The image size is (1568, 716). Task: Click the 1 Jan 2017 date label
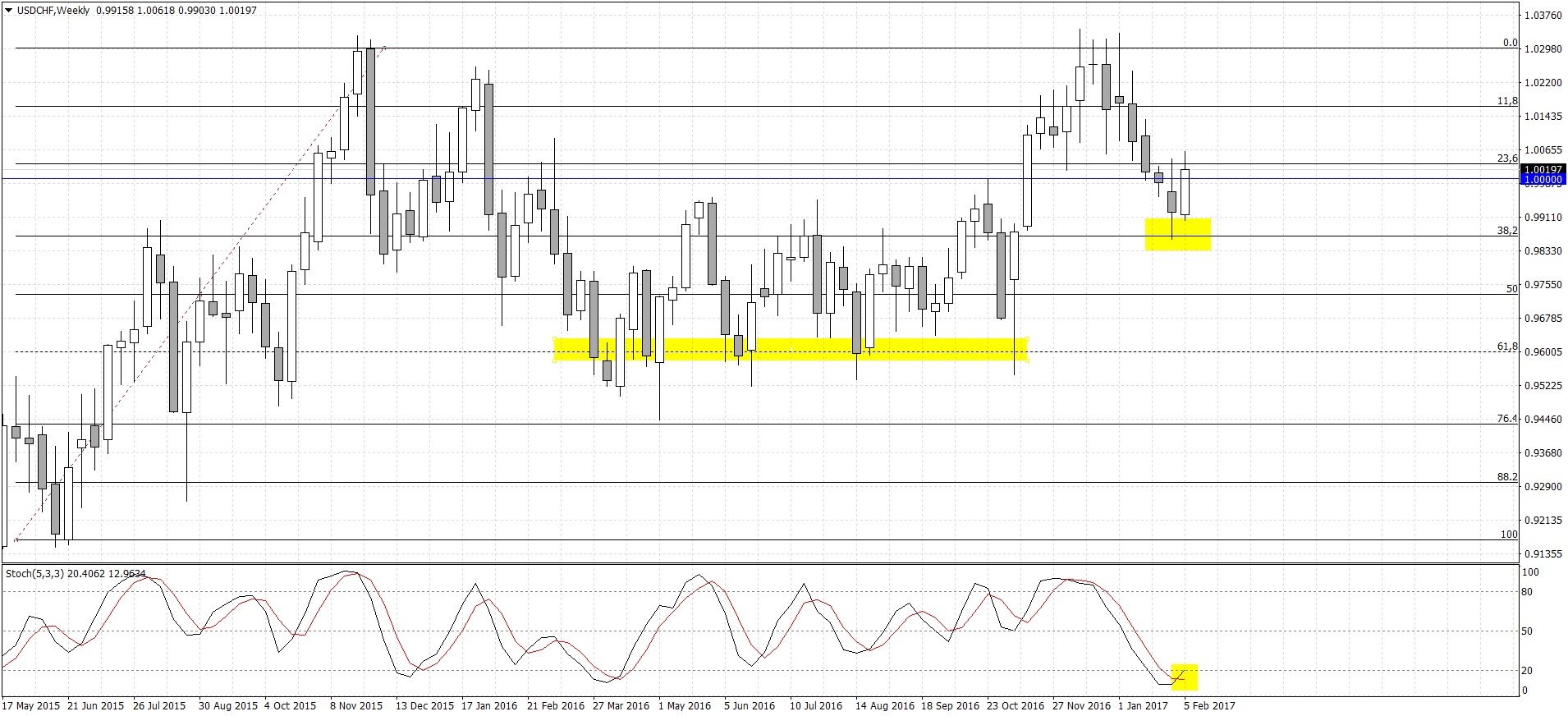(1143, 705)
